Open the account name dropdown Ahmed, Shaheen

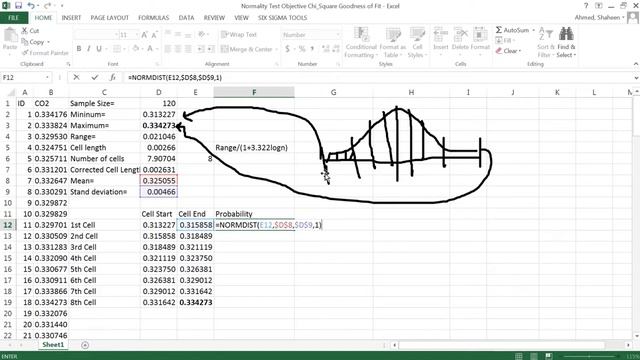pos(600,18)
